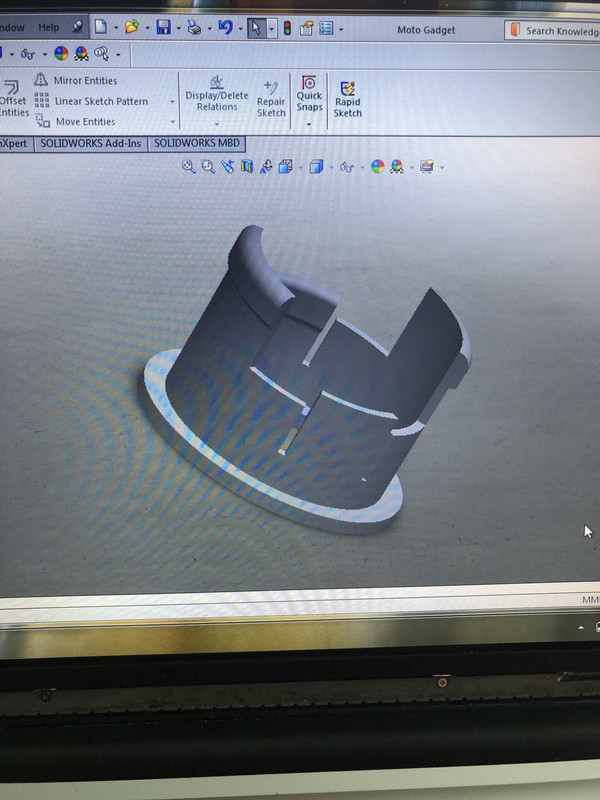The image size is (600, 800).
Task: Expand the Apply Scene dropdown in heads-up toolbar
Action: [412, 167]
